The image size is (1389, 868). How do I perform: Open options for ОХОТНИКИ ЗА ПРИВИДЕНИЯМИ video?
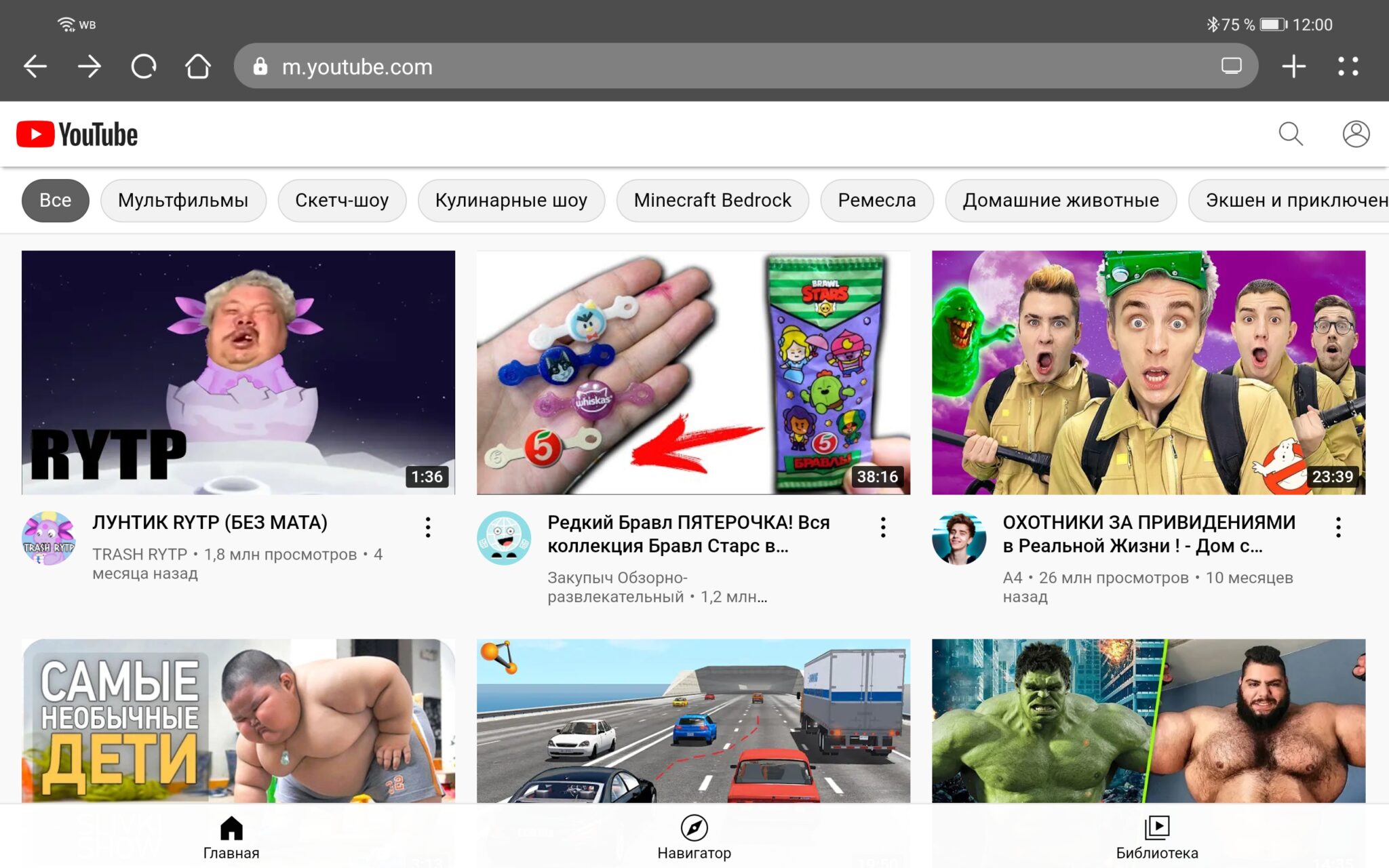(x=1338, y=527)
